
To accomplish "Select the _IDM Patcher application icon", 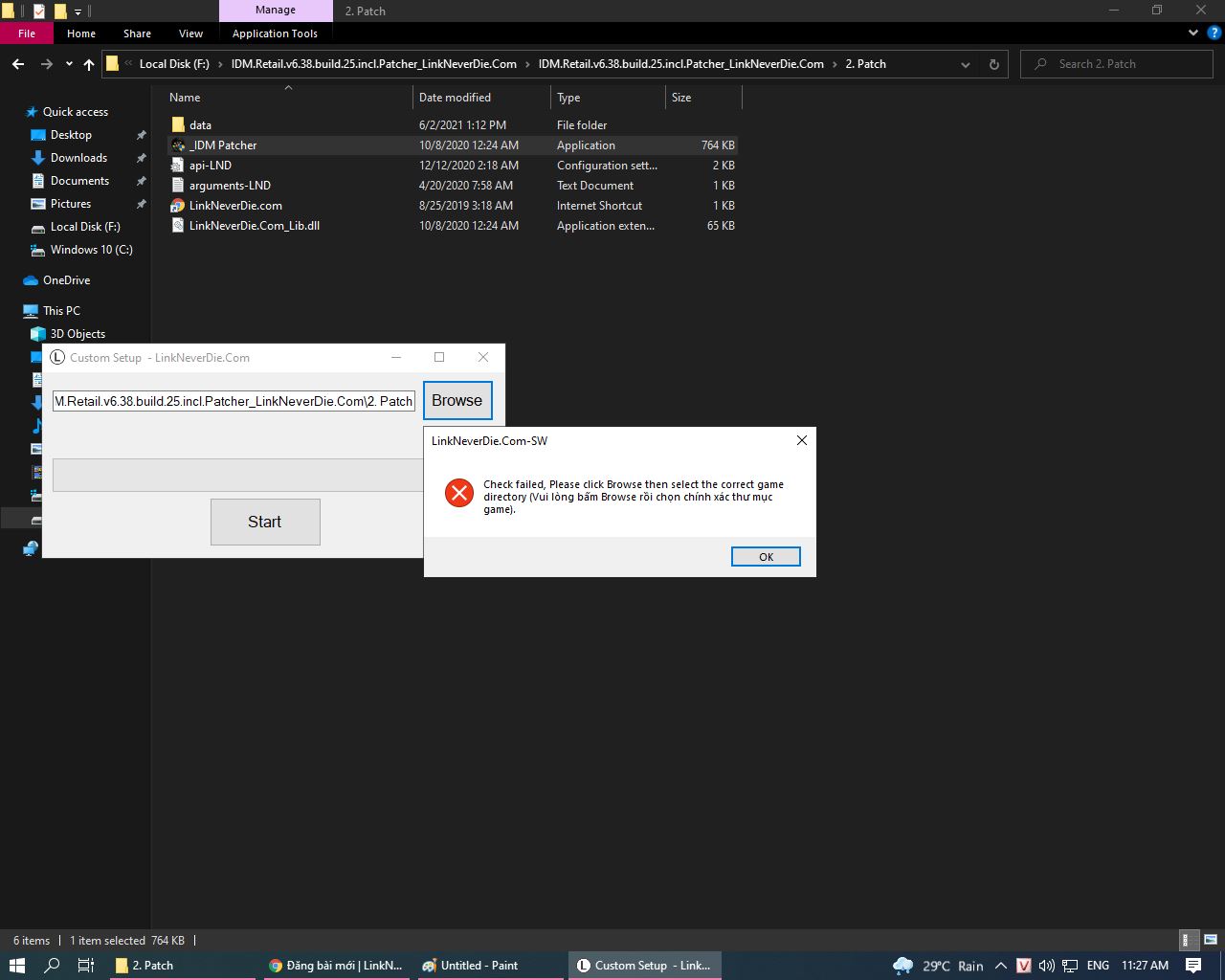I will 178,145.
